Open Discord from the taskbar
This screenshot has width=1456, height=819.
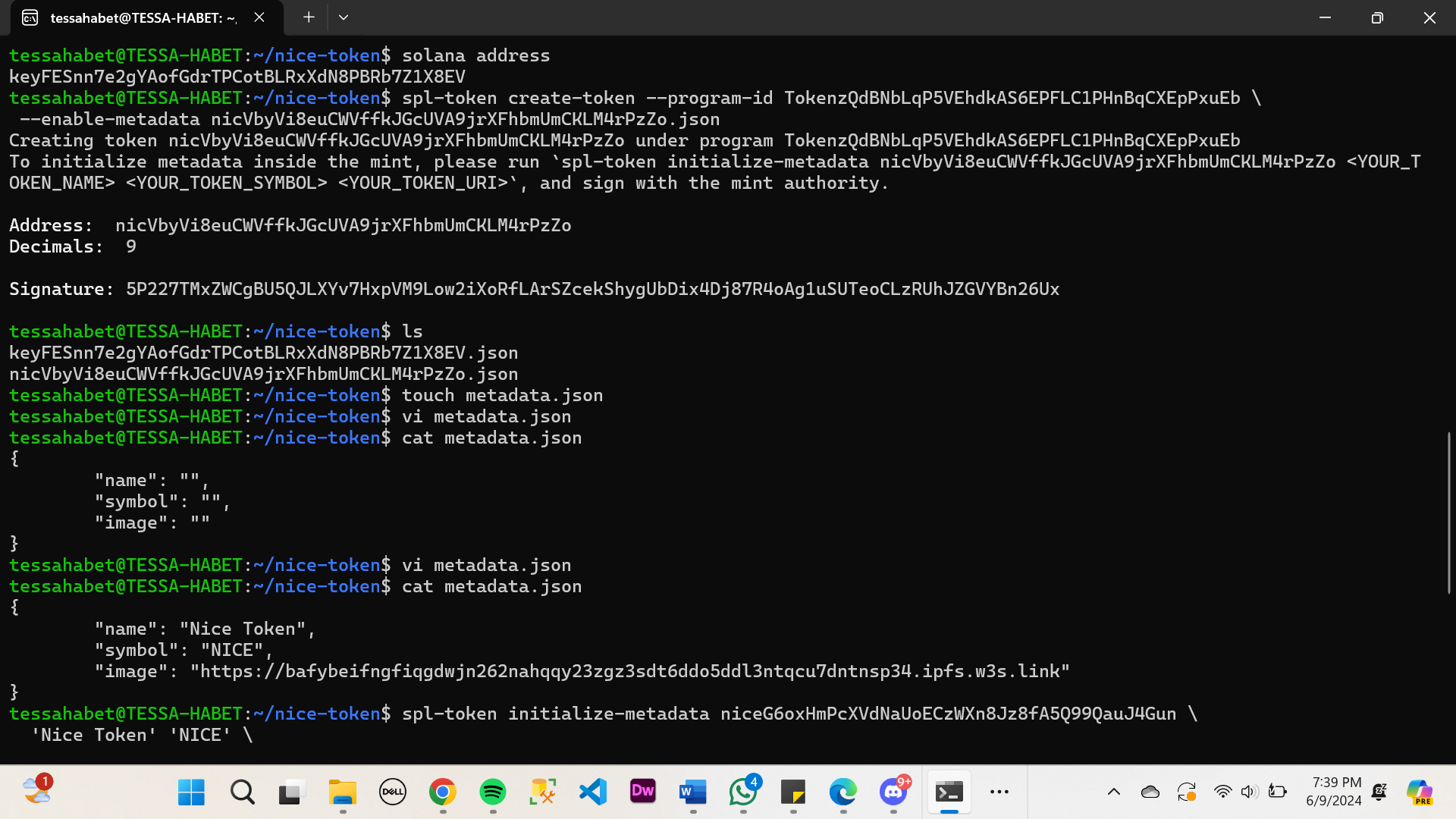click(x=893, y=792)
